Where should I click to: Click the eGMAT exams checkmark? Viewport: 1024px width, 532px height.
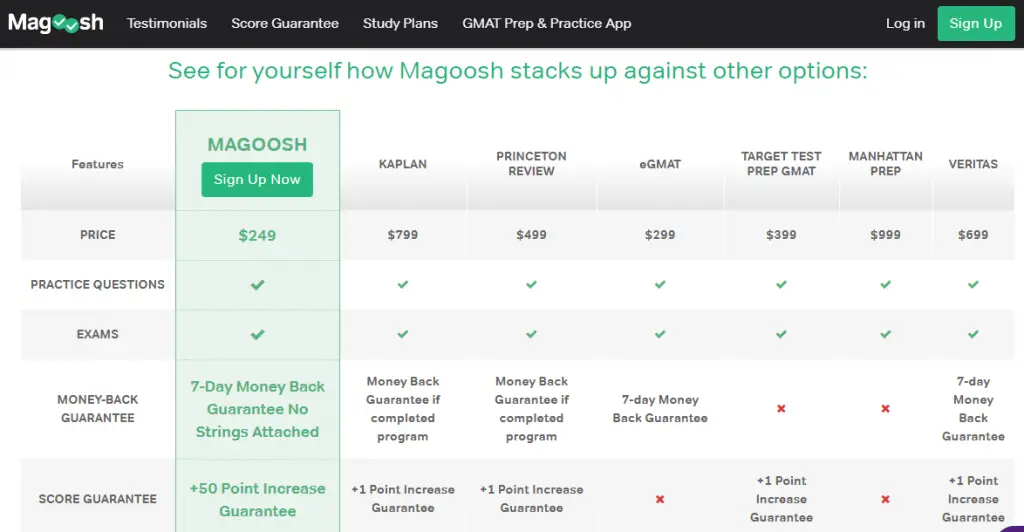[660, 334]
